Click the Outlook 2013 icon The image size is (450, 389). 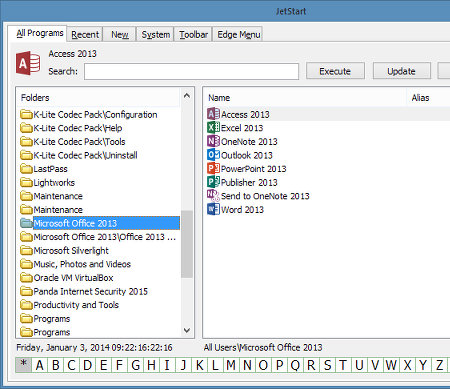pyautogui.click(x=213, y=155)
